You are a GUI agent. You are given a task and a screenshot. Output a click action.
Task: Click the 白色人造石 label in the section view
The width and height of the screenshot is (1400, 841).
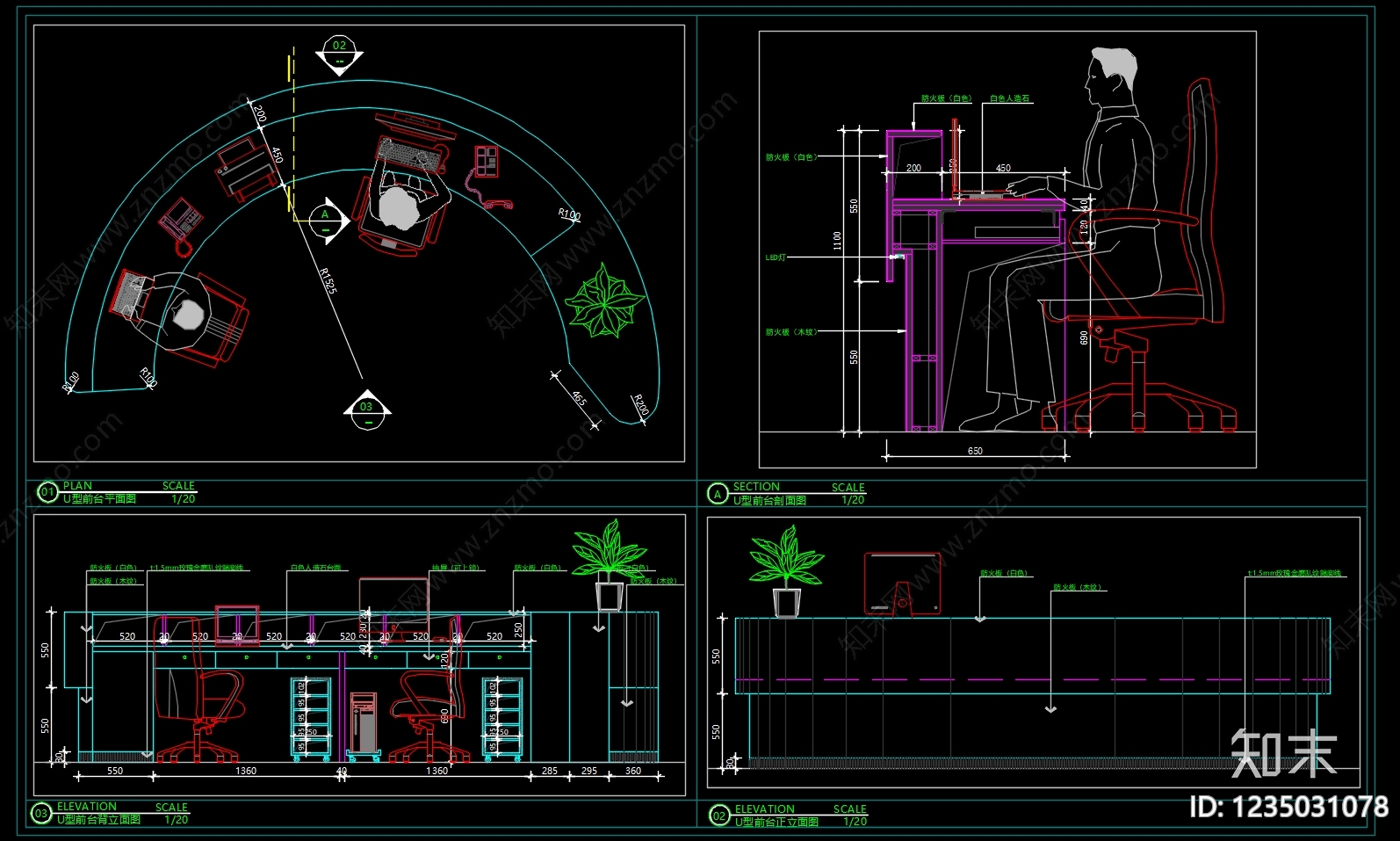pos(1009,98)
